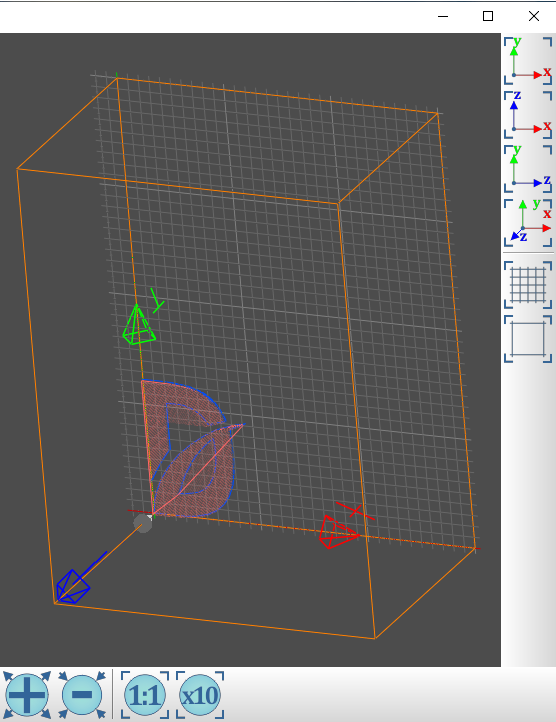Maximize the viewer window
Image resolution: width=556 pixels, height=722 pixels.
(x=488, y=16)
